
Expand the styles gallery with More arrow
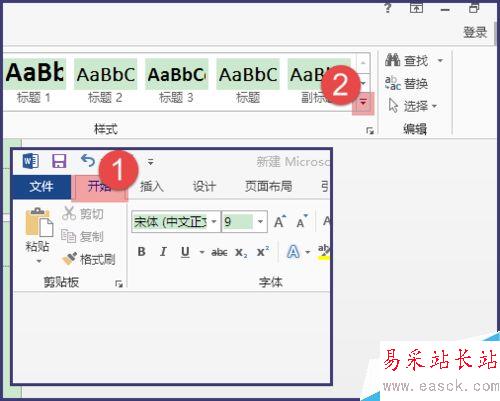click(x=363, y=103)
